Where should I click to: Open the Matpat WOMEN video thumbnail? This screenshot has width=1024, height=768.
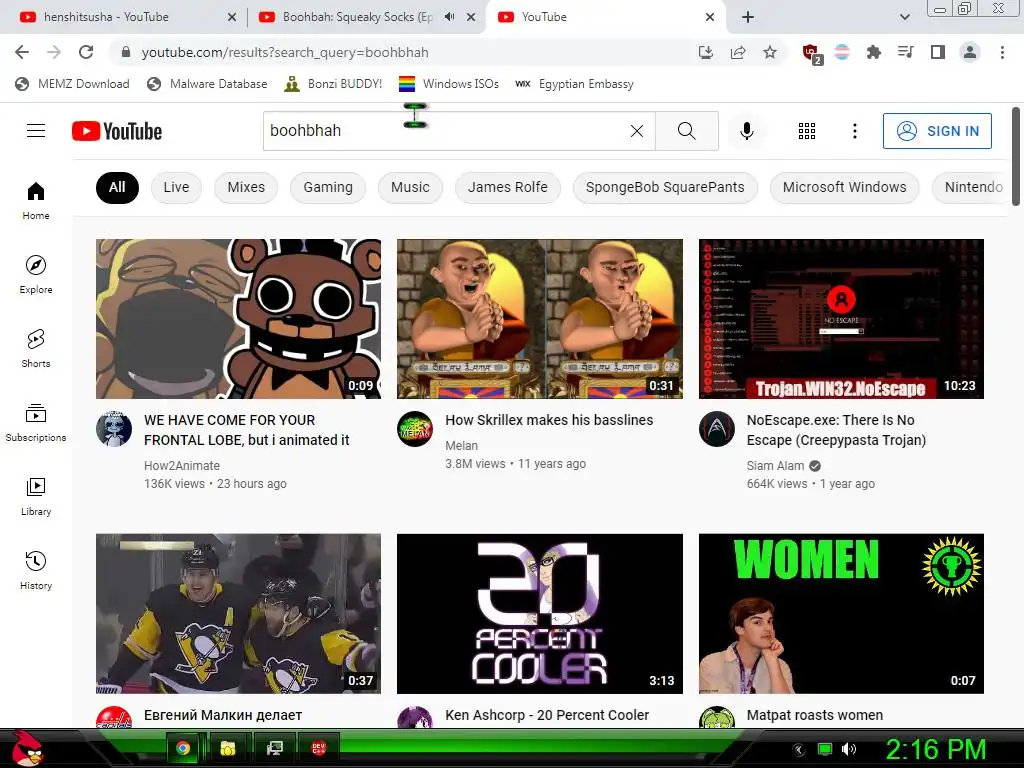coord(841,614)
